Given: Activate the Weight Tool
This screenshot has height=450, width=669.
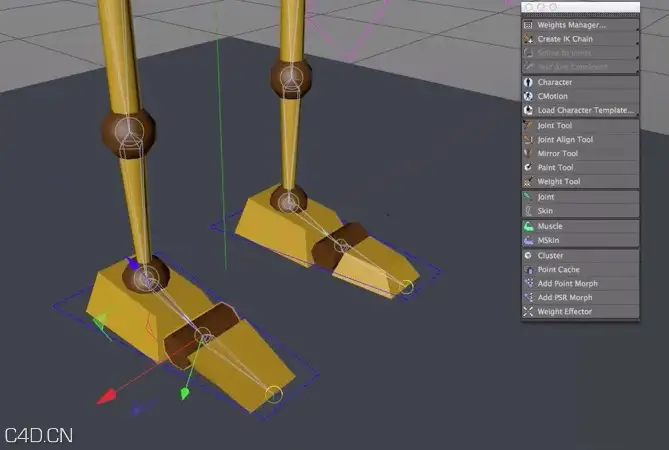Looking at the screenshot, I should click(x=580, y=182).
